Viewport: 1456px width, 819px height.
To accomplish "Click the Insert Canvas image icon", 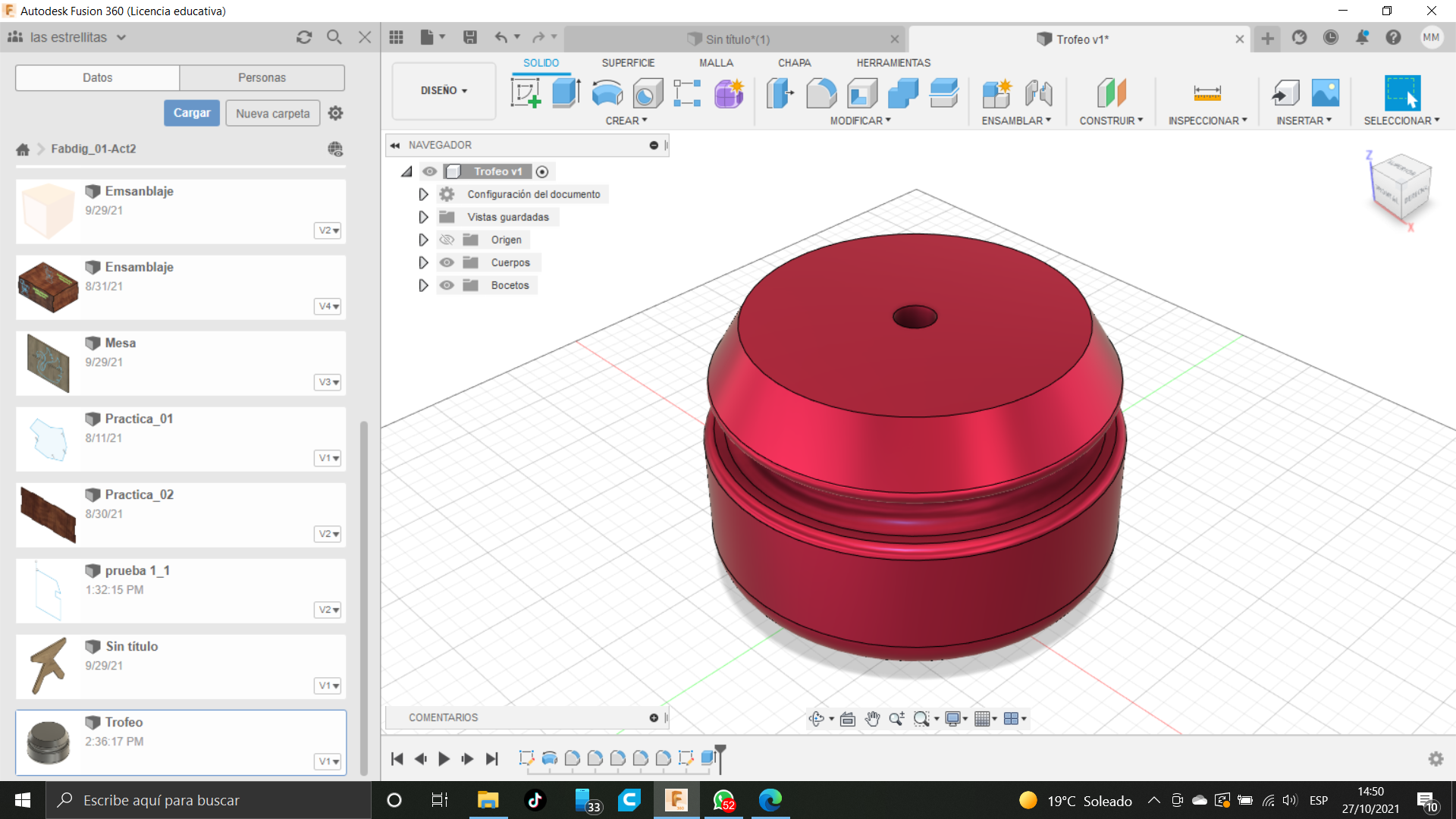I will (x=1326, y=93).
